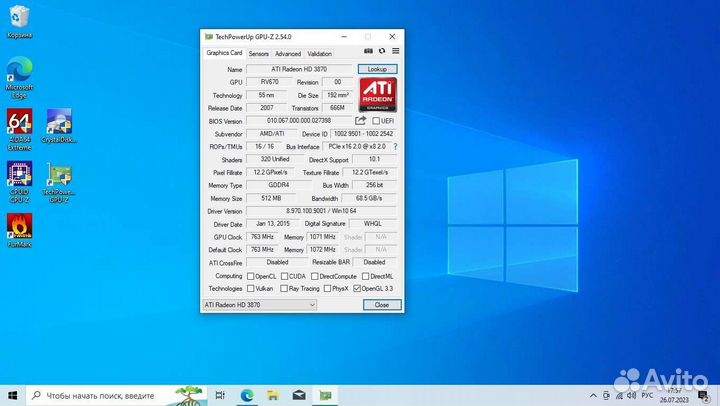
Task: Toggle the Ray Tracing checkbox
Action: point(284,288)
